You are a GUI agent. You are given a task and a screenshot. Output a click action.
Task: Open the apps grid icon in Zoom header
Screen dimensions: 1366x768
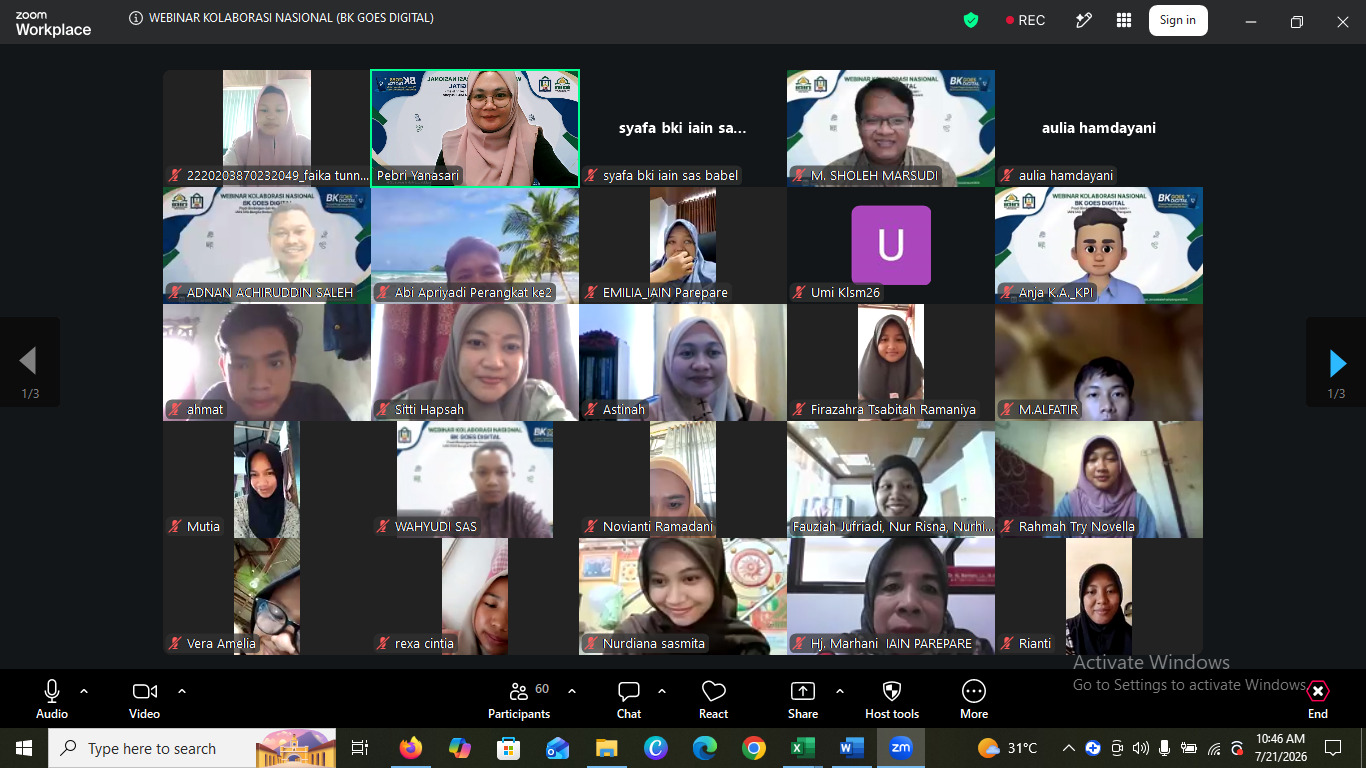tap(1124, 20)
